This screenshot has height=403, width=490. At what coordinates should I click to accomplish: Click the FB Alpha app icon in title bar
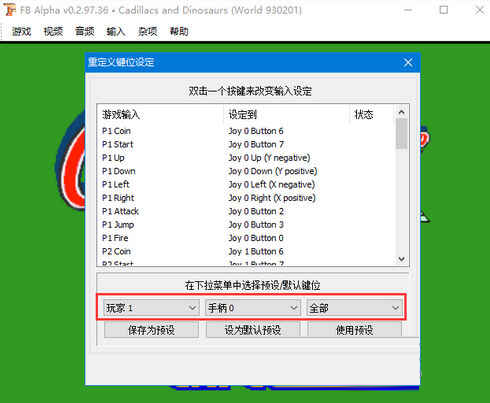10,10
